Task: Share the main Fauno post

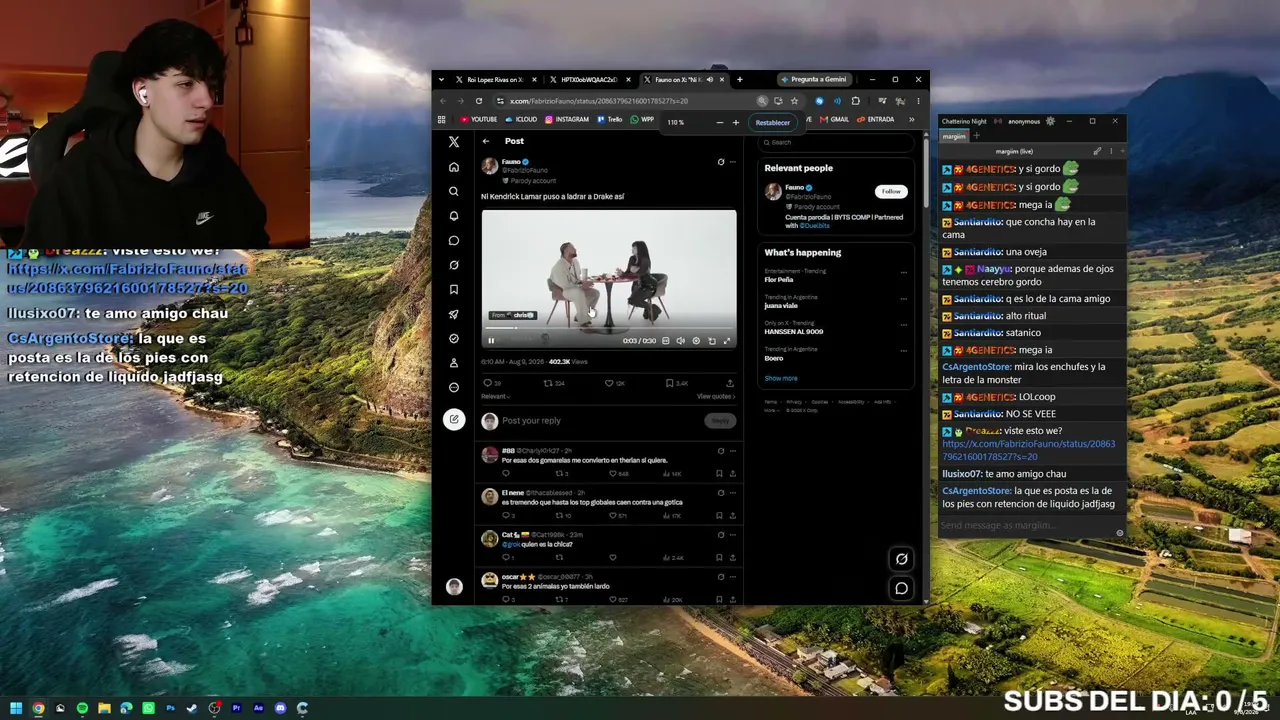Action: pyautogui.click(x=730, y=383)
